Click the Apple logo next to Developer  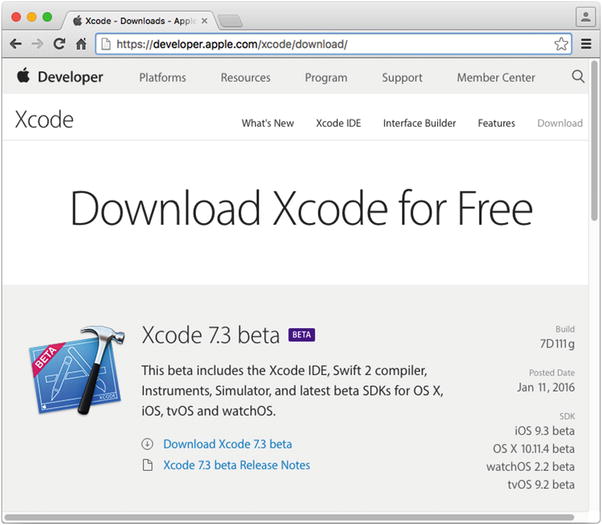pos(23,75)
